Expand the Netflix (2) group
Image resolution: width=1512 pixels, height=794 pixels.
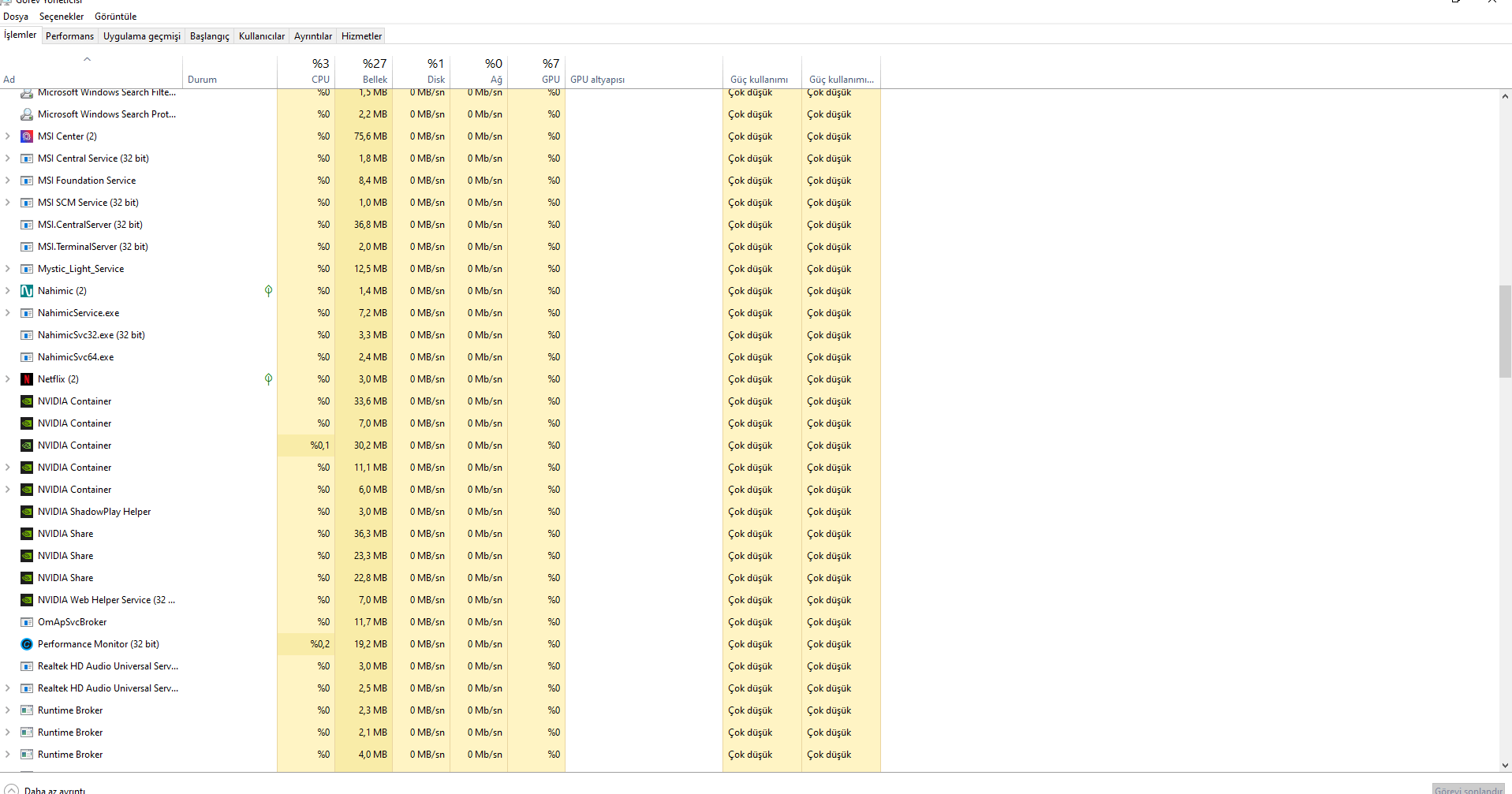[x=8, y=379]
